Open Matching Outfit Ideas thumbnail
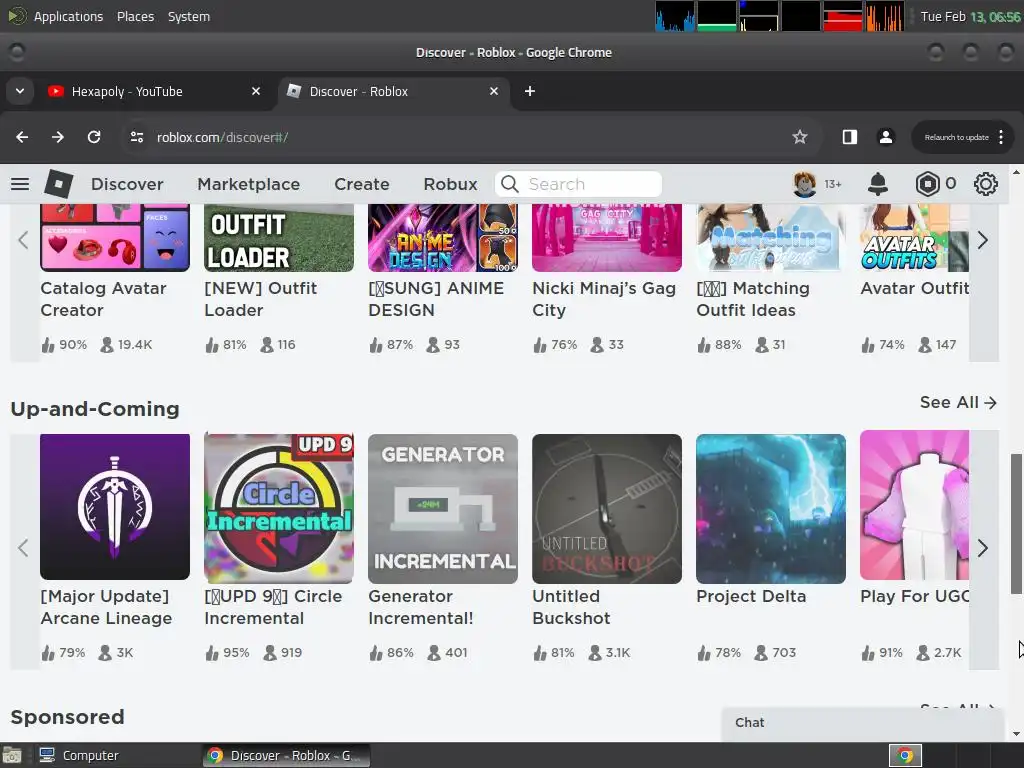 [771, 238]
